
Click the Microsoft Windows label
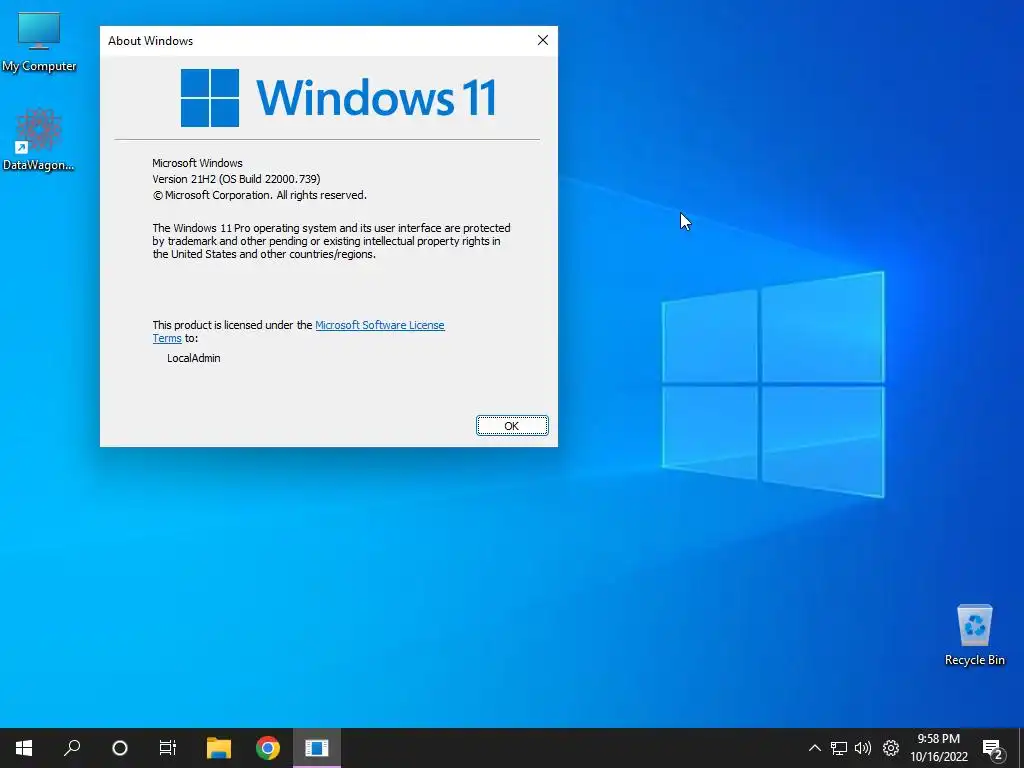(197, 163)
